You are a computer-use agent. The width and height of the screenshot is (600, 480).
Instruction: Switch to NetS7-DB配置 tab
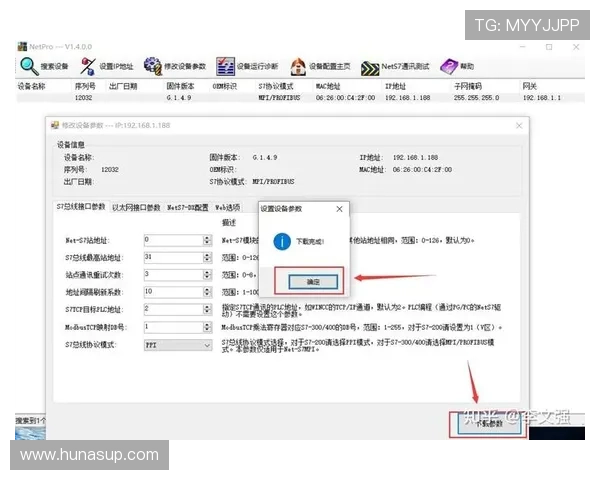[x=188, y=207]
